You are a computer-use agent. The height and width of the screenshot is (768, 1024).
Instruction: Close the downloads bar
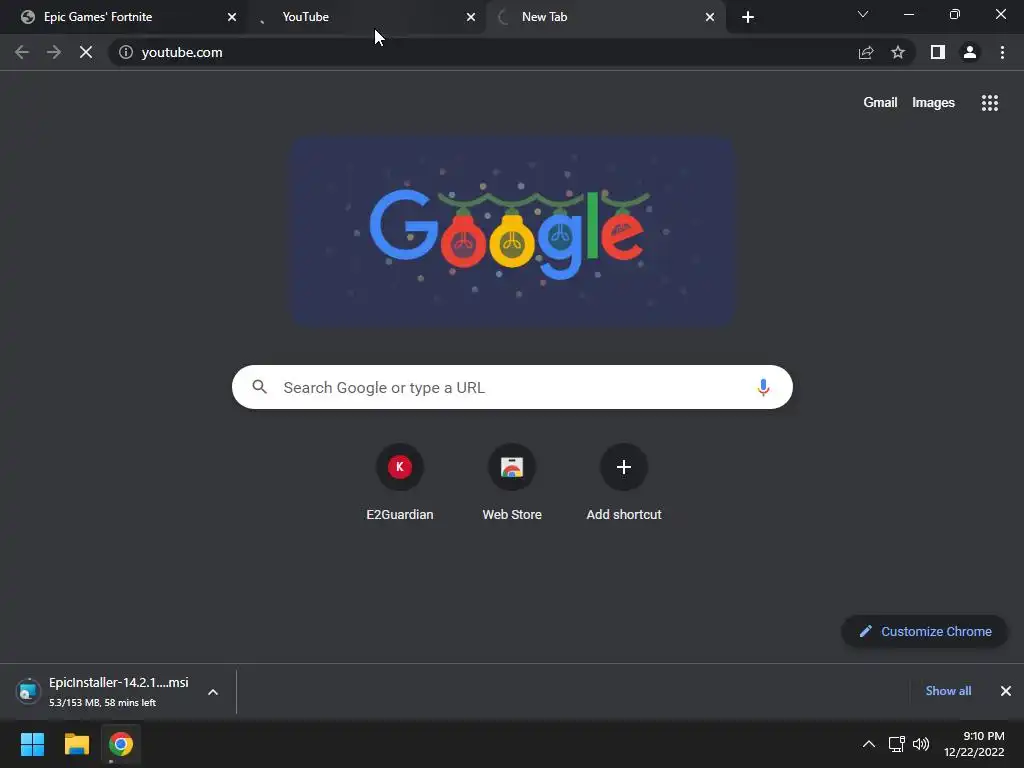1006,691
